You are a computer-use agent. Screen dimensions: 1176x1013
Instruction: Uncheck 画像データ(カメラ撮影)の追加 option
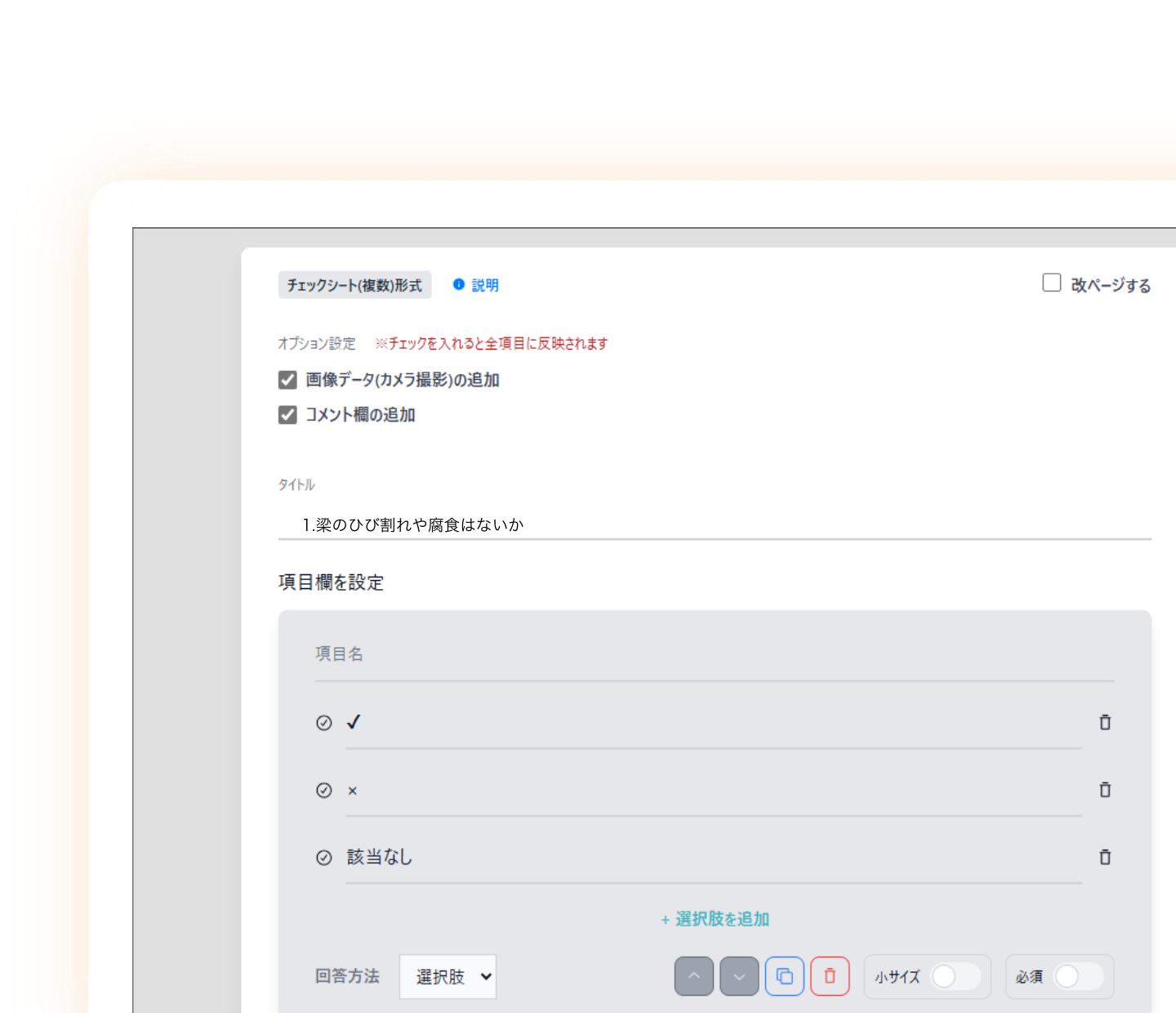click(287, 380)
